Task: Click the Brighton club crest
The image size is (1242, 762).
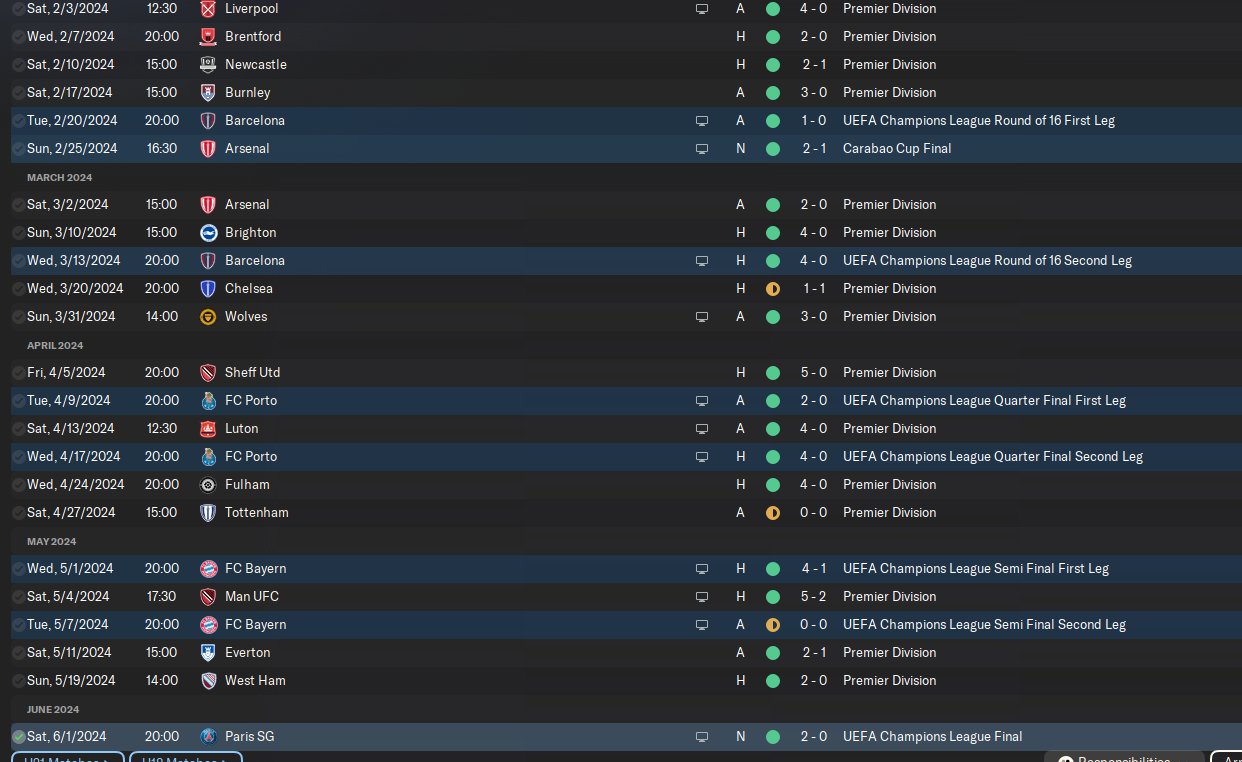Action: point(208,232)
